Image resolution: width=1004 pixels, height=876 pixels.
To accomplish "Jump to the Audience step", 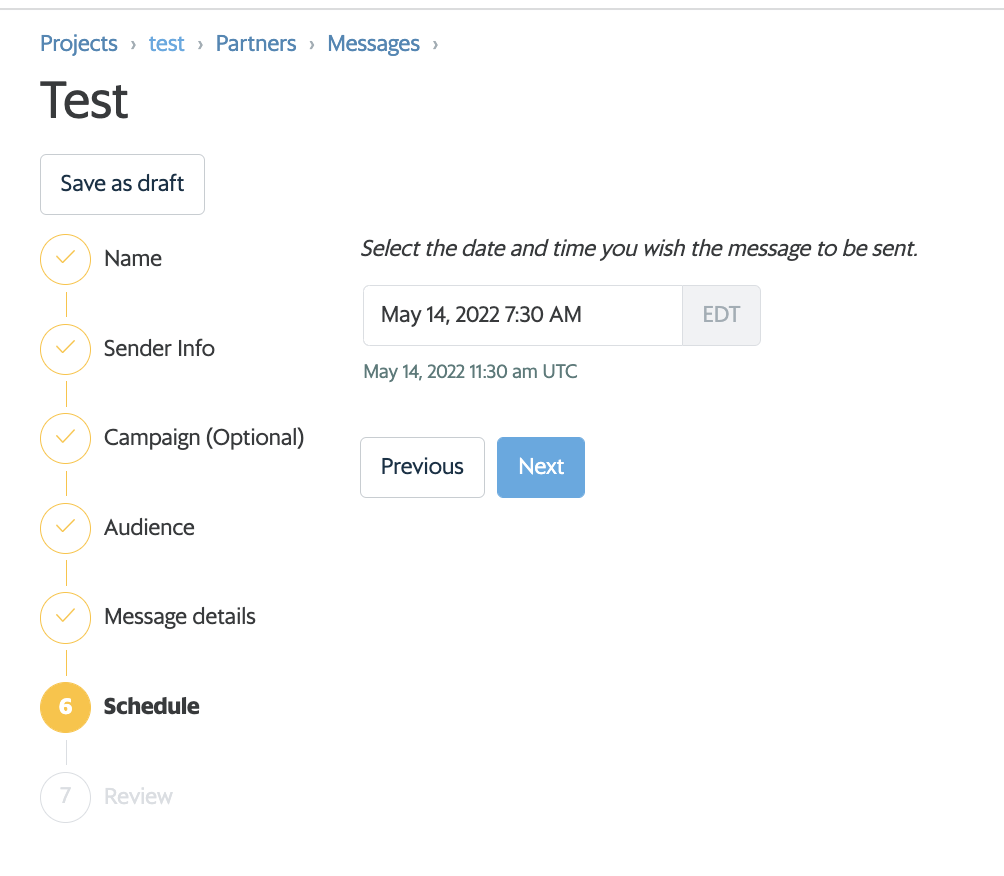I will pyautogui.click(x=149, y=528).
